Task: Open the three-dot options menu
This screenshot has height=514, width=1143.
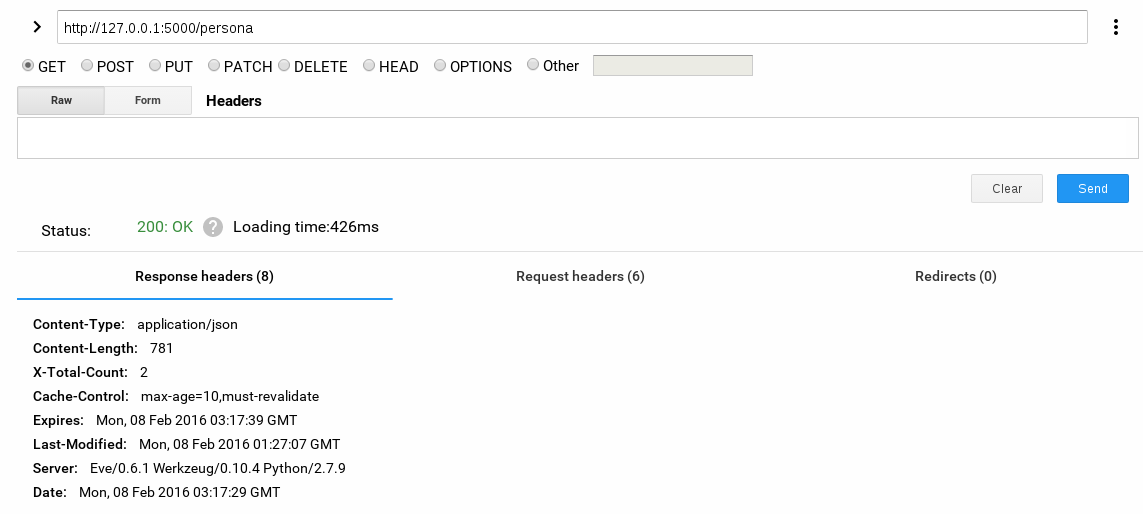Action: (x=1116, y=27)
